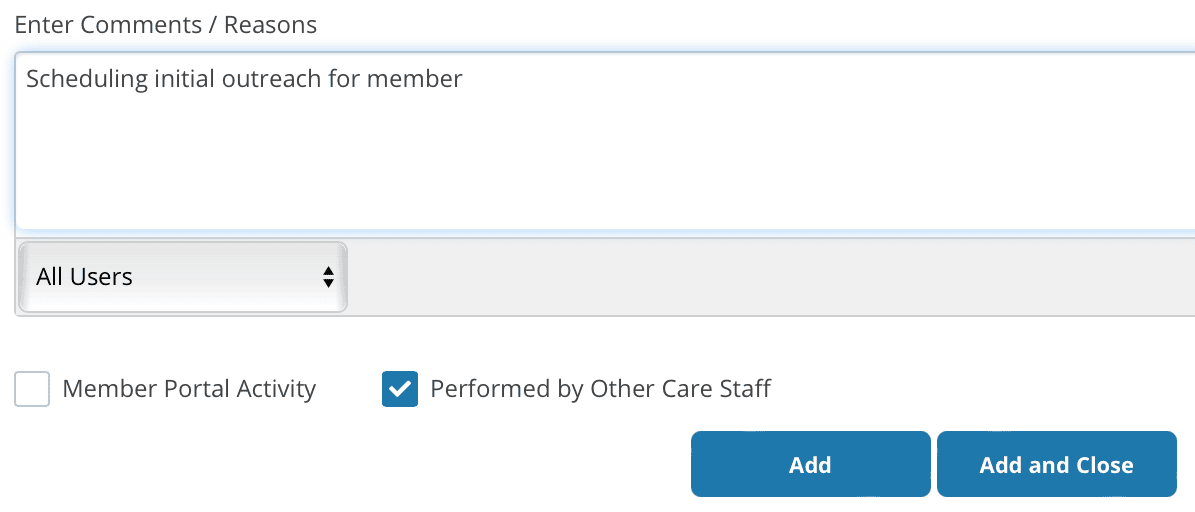The image size is (1195, 512).
Task: Check the Member Portal Activity checkbox
Action: point(32,389)
